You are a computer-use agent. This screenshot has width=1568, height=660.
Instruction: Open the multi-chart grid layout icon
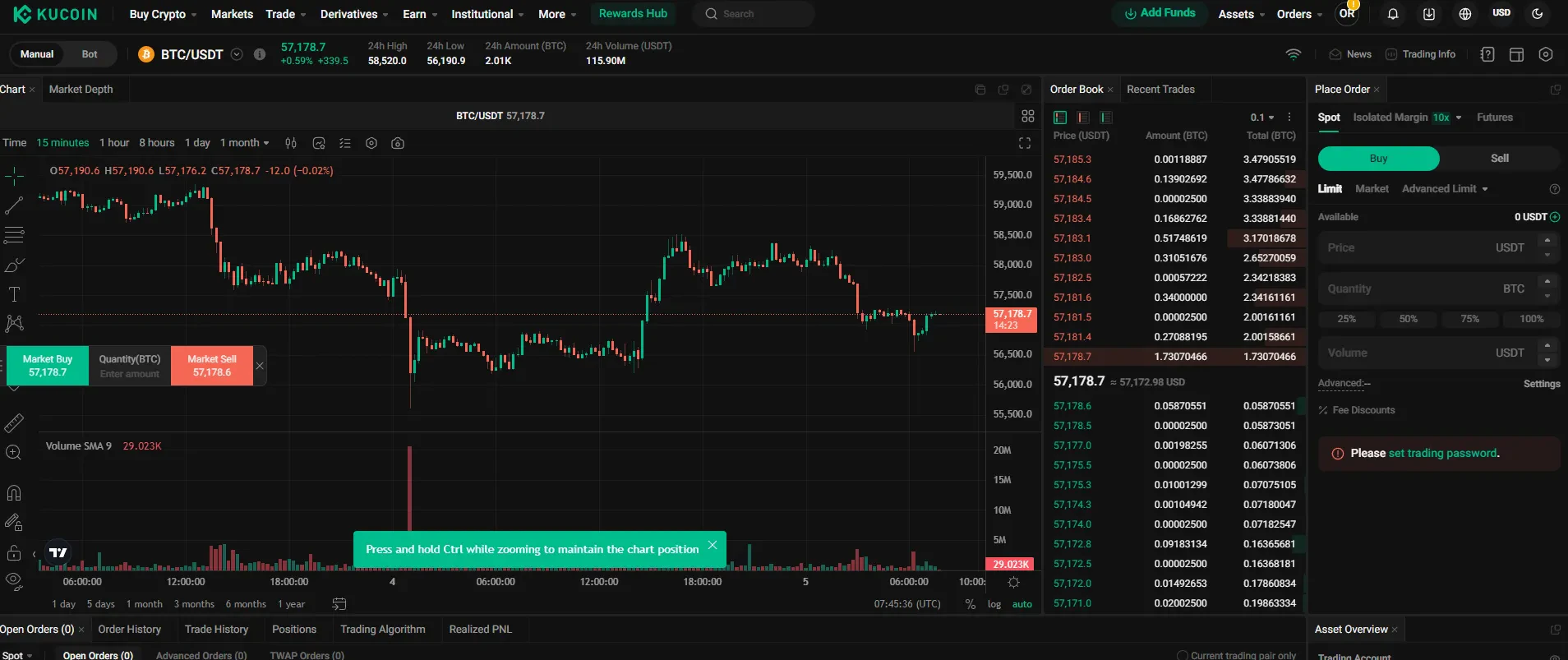coord(1028,116)
